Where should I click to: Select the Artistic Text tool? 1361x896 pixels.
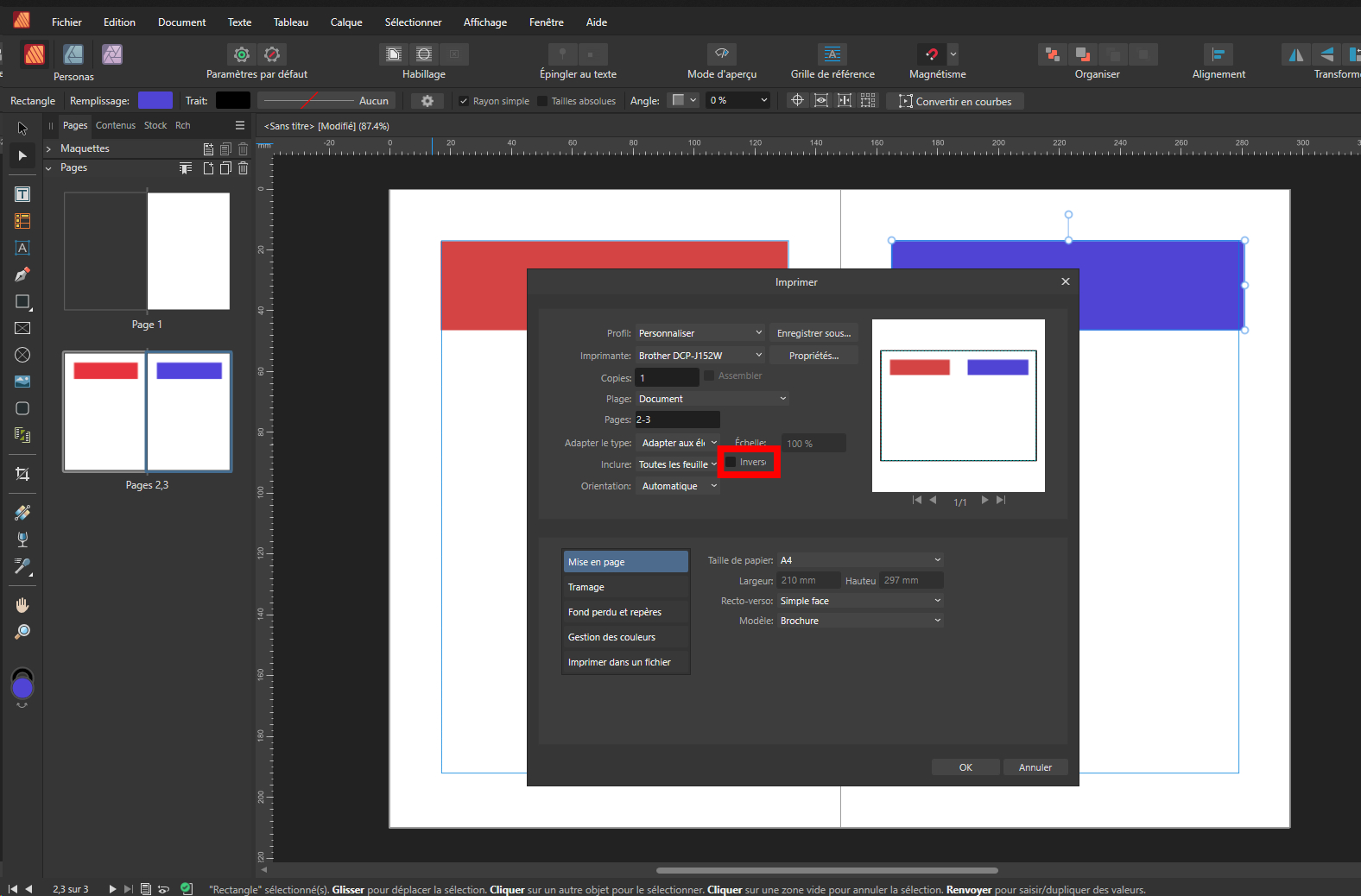[x=22, y=248]
